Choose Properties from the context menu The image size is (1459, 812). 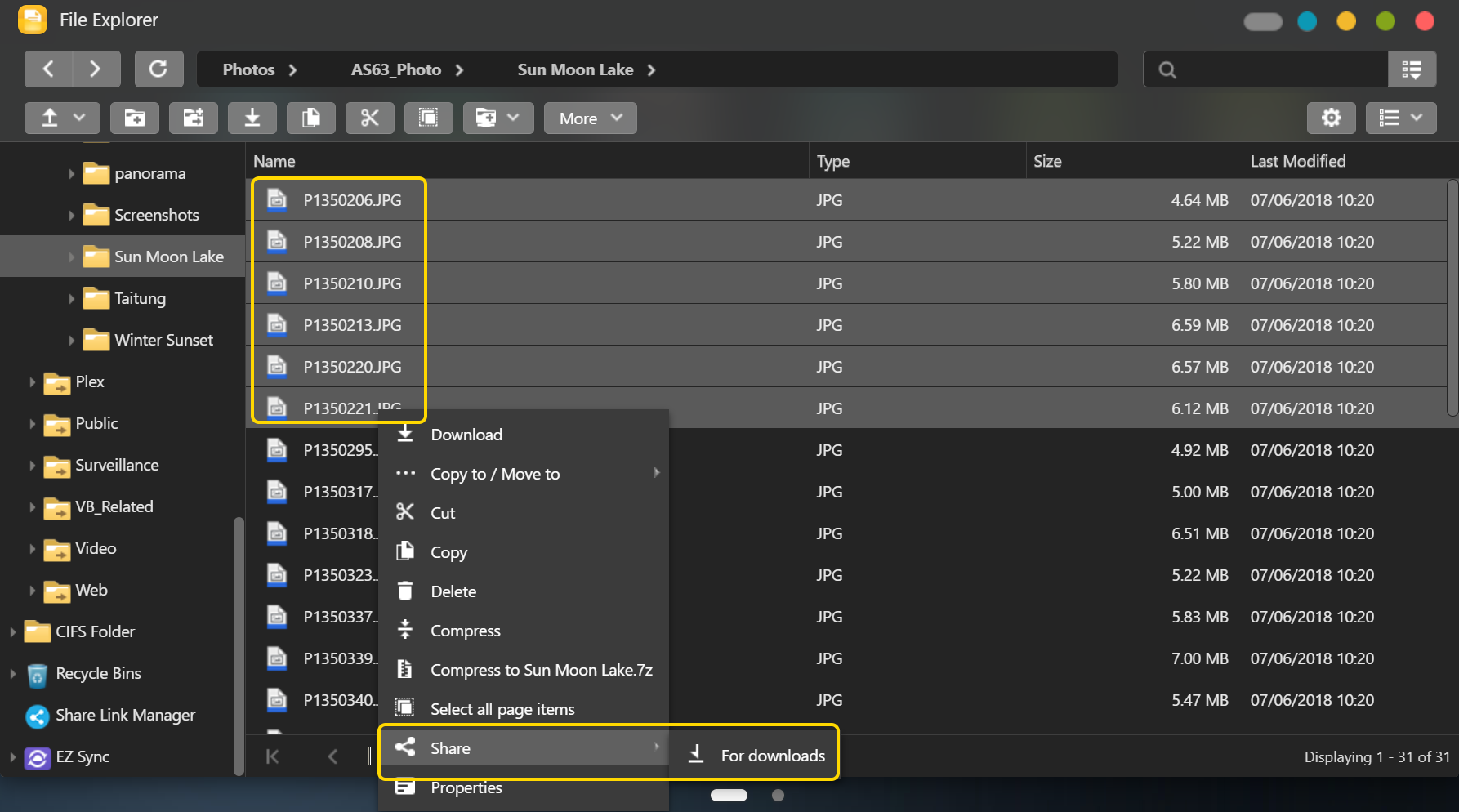pyautogui.click(x=523, y=787)
